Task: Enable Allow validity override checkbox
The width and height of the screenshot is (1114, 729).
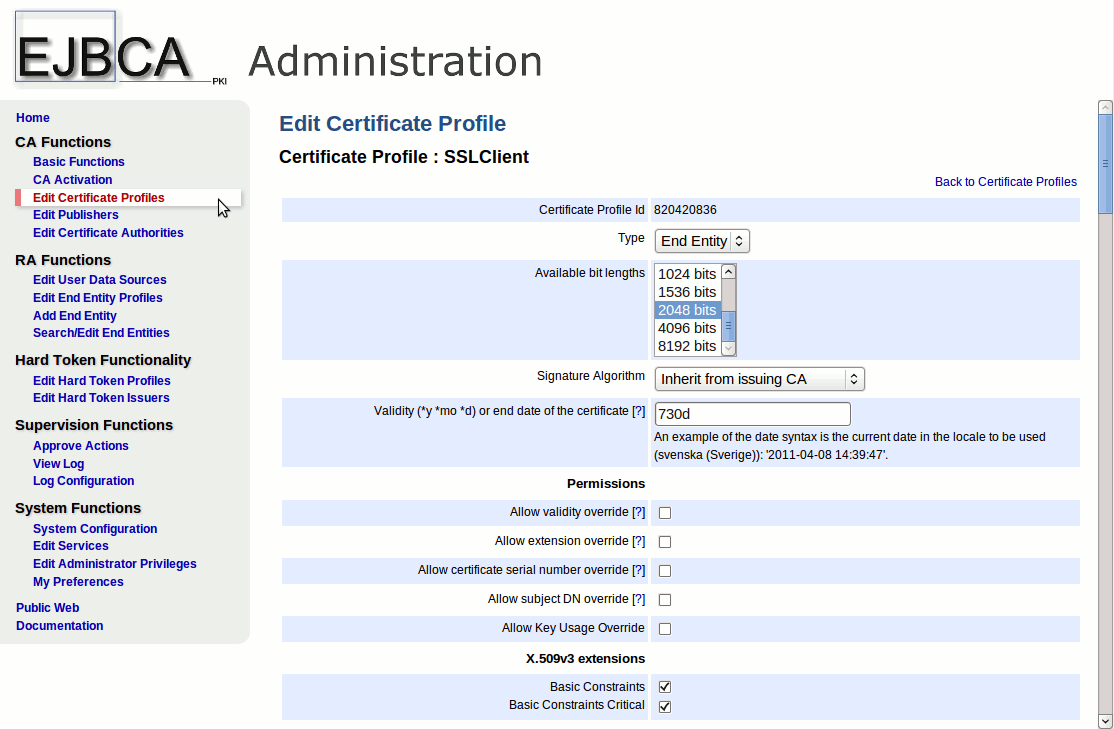Action: [x=665, y=513]
